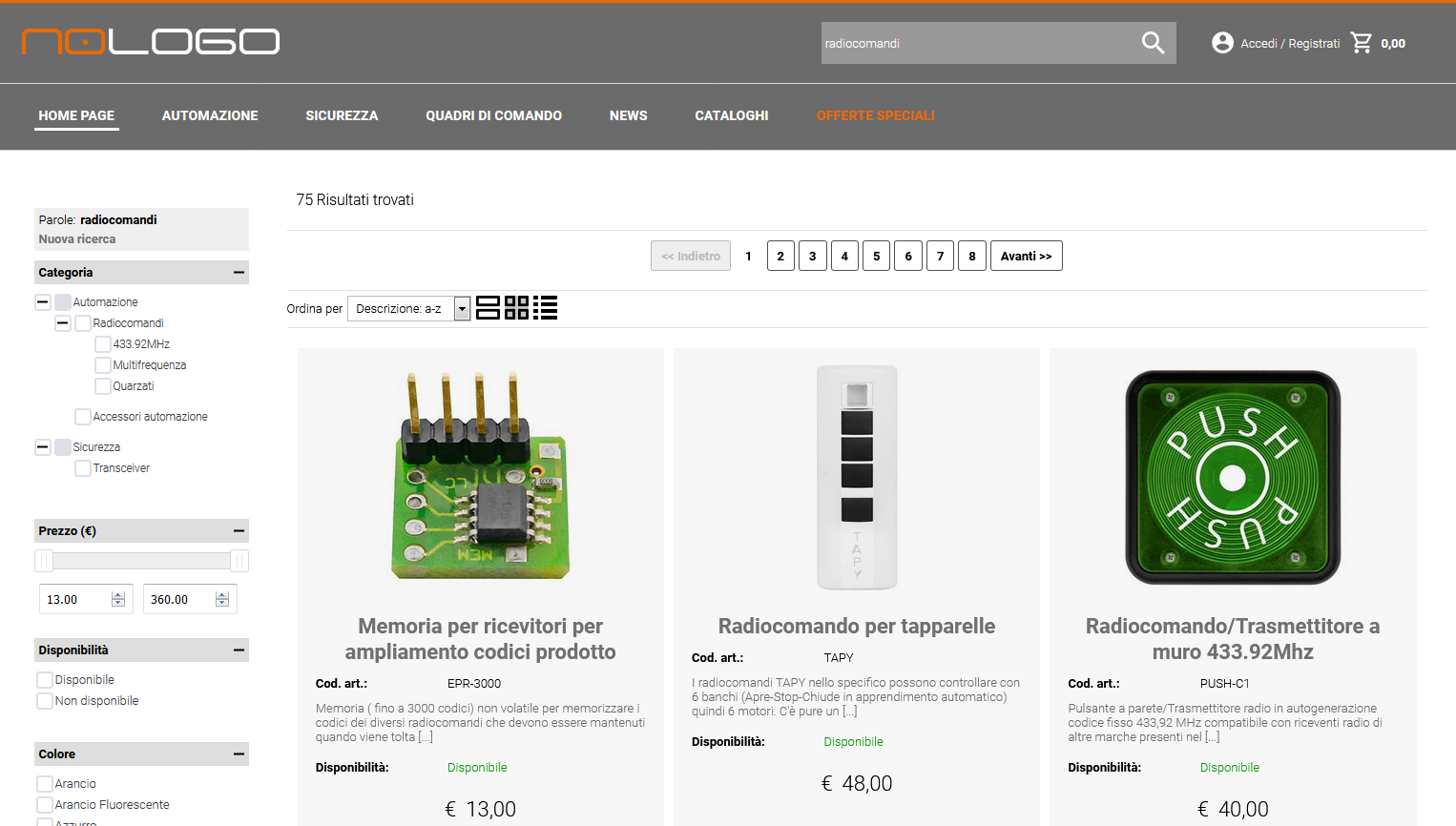Open the green PUSH-C1 transmitter image
This screenshot has width=1456, height=826.
pyautogui.click(x=1233, y=477)
